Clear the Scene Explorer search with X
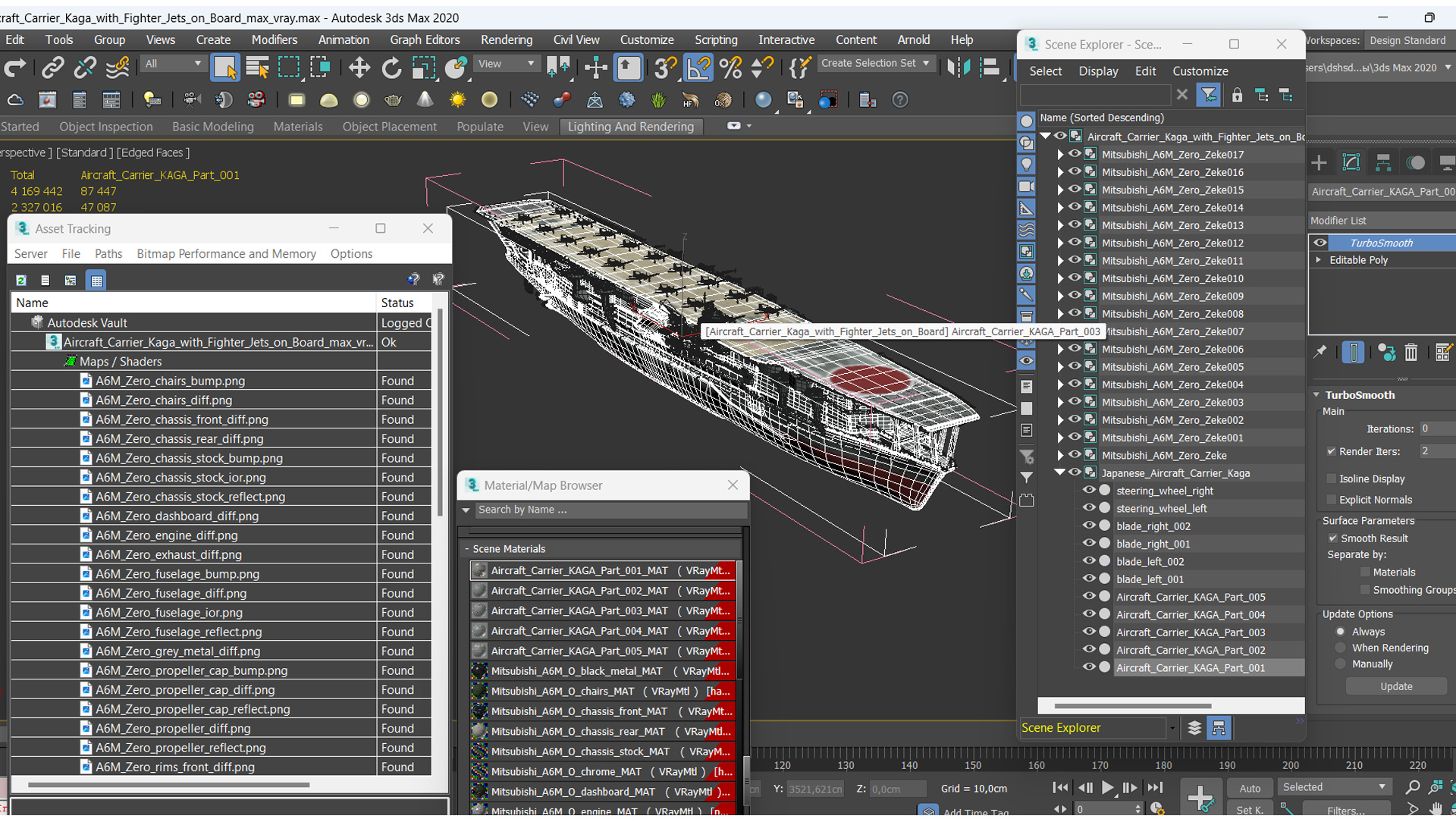 pos(1181,95)
